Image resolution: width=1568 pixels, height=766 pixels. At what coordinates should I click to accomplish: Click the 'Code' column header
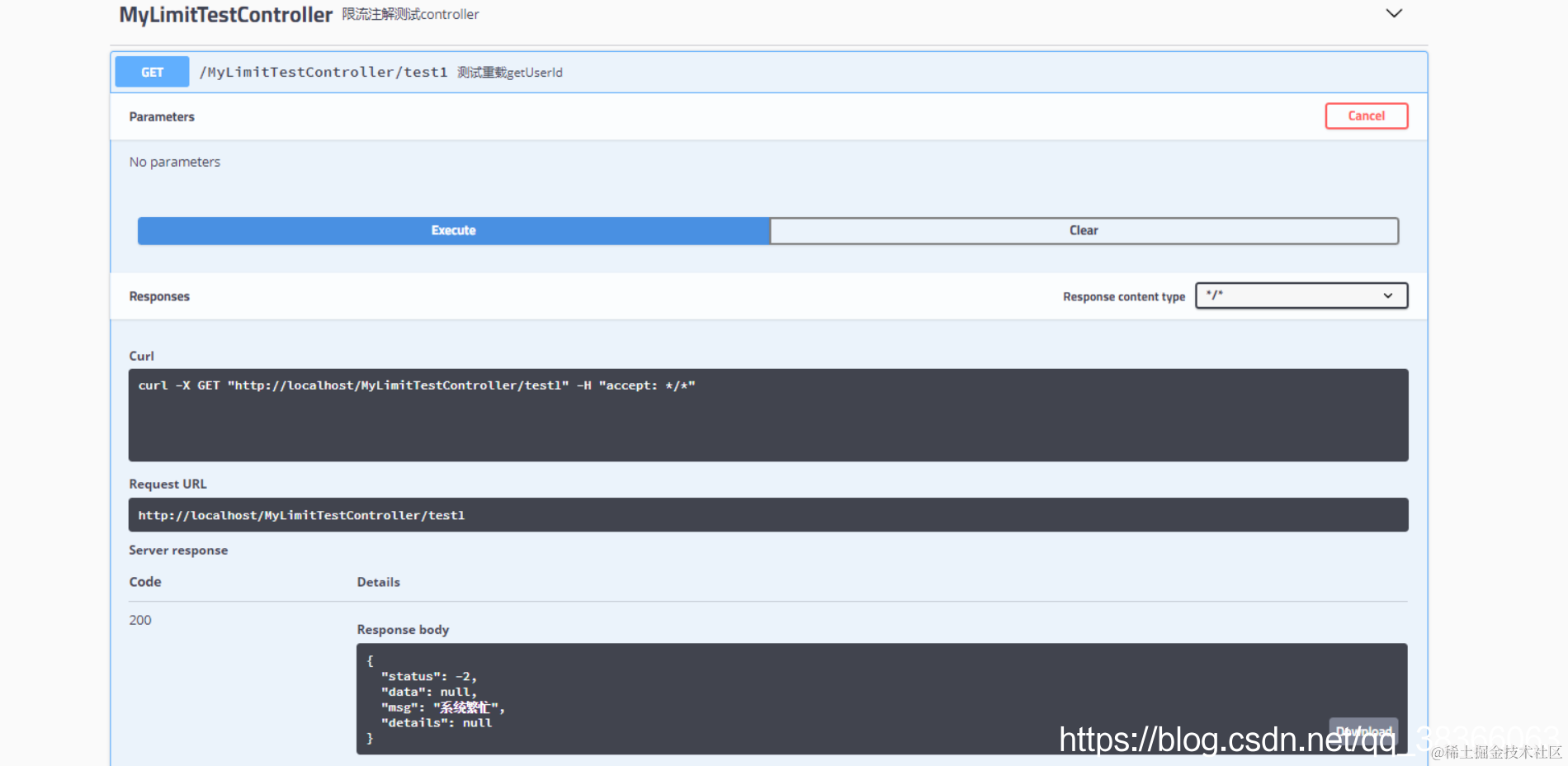pyautogui.click(x=145, y=582)
